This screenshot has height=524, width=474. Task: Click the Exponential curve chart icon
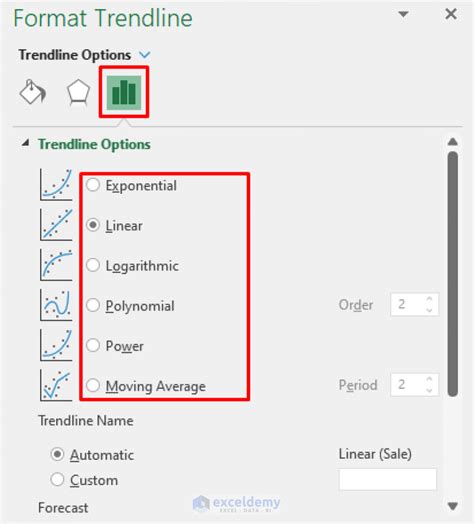[x=56, y=185]
